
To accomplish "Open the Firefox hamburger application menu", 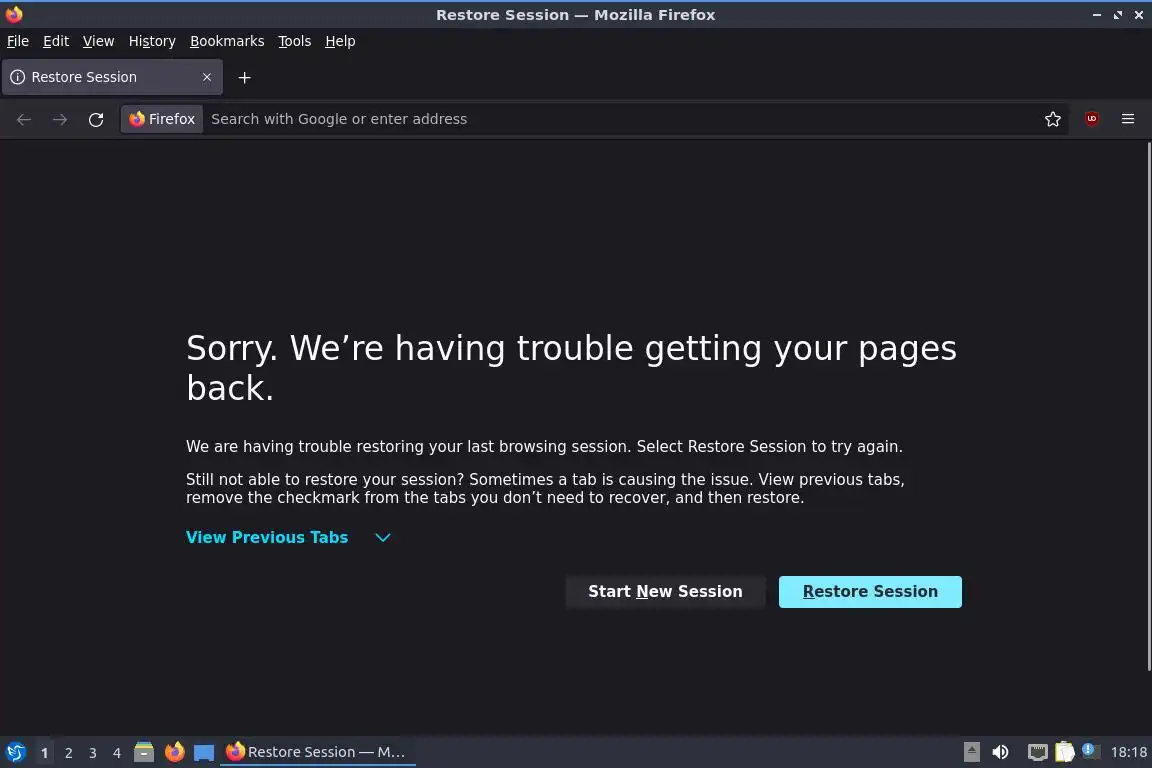I will click(1128, 119).
